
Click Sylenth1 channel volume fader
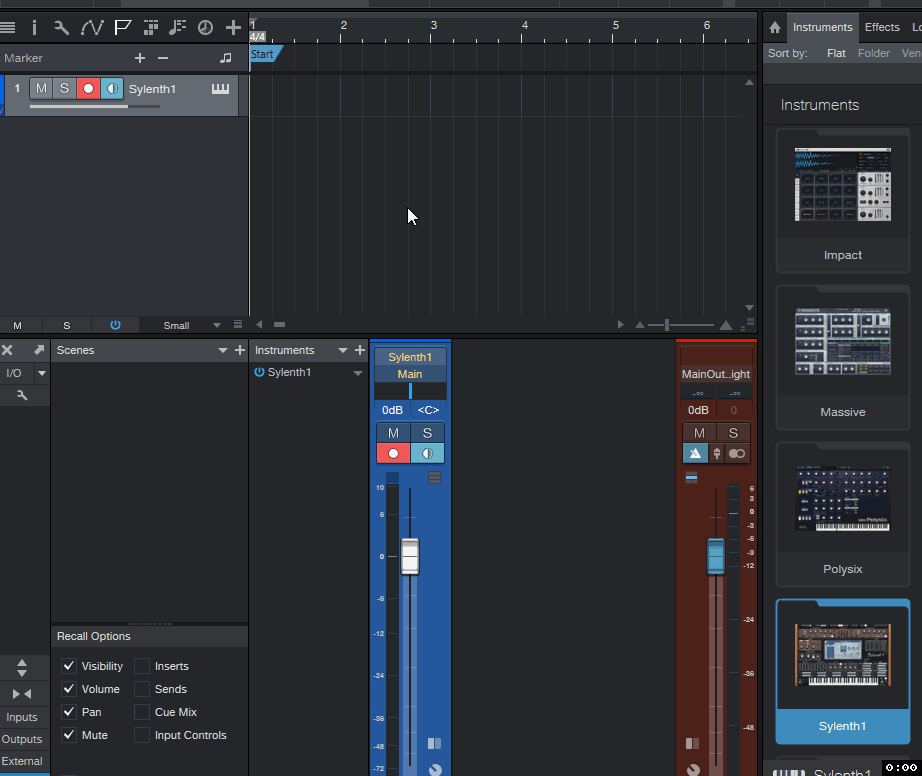click(x=410, y=556)
